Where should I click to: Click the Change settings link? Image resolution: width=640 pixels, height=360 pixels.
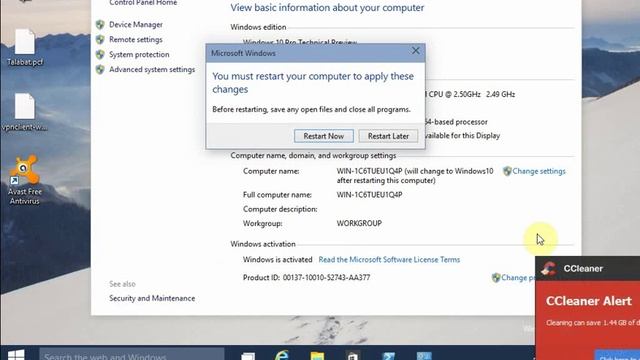click(x=539, y=171)
